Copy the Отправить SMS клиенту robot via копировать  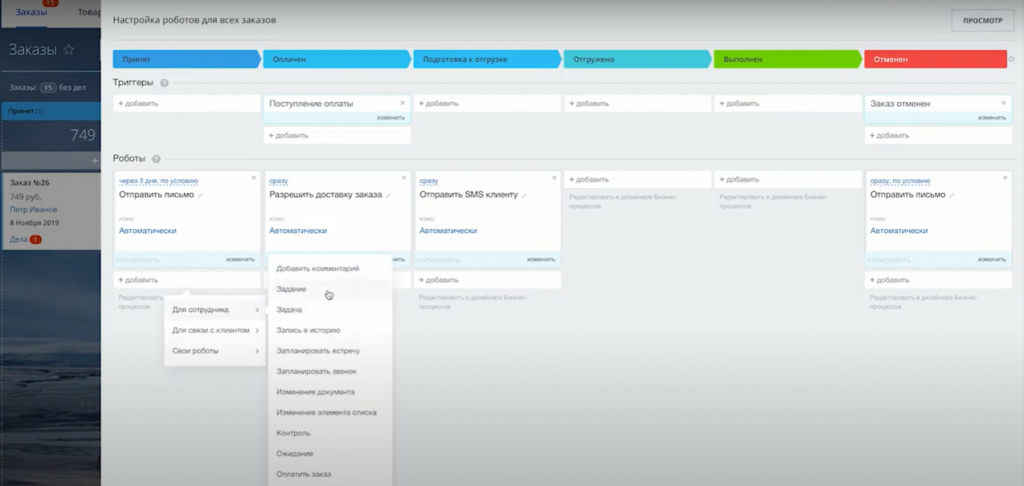coord(438,259)
